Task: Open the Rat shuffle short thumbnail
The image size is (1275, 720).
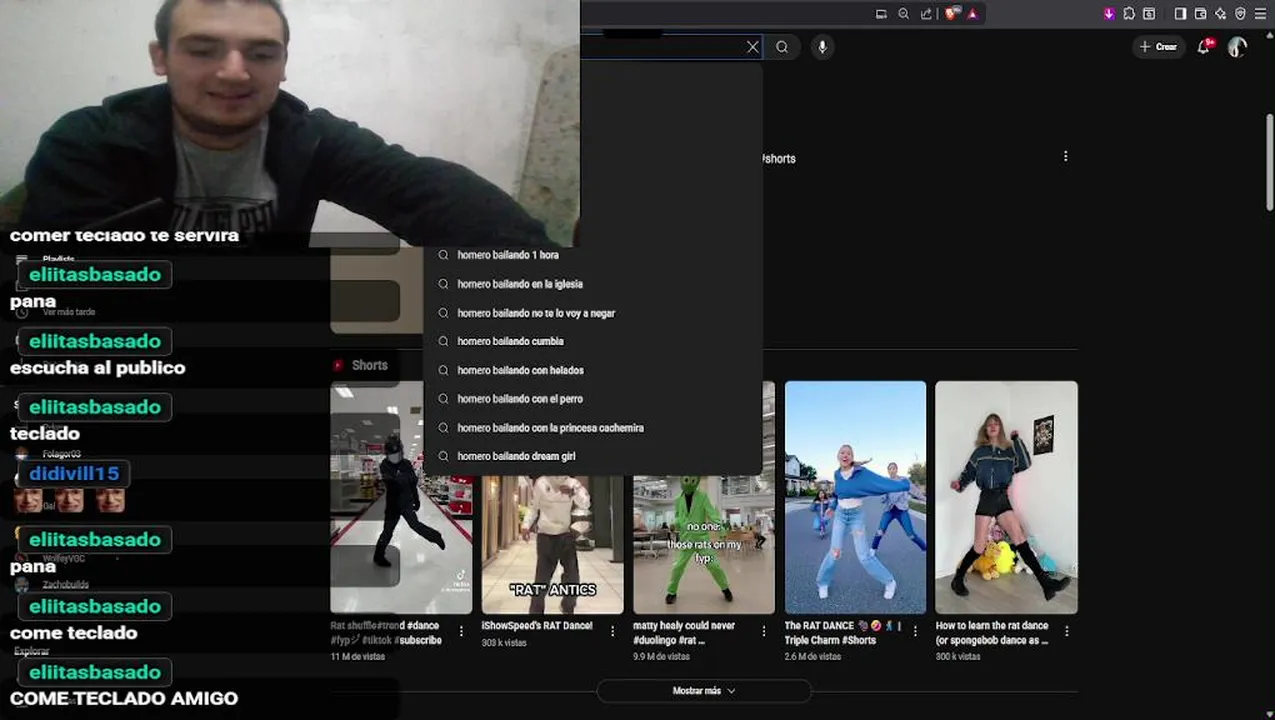Action: click(401, 497)
